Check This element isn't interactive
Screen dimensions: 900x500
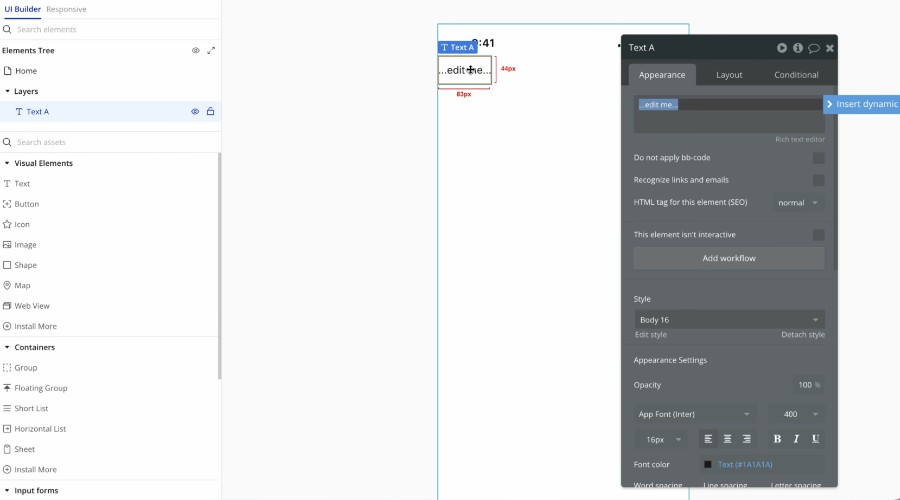[818, 235]
